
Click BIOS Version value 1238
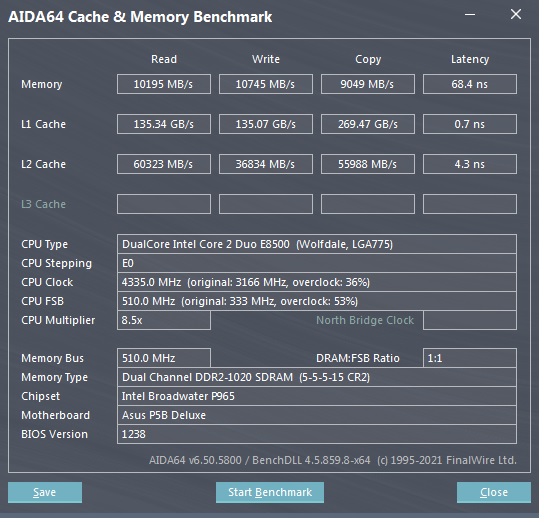click(317, 434)
